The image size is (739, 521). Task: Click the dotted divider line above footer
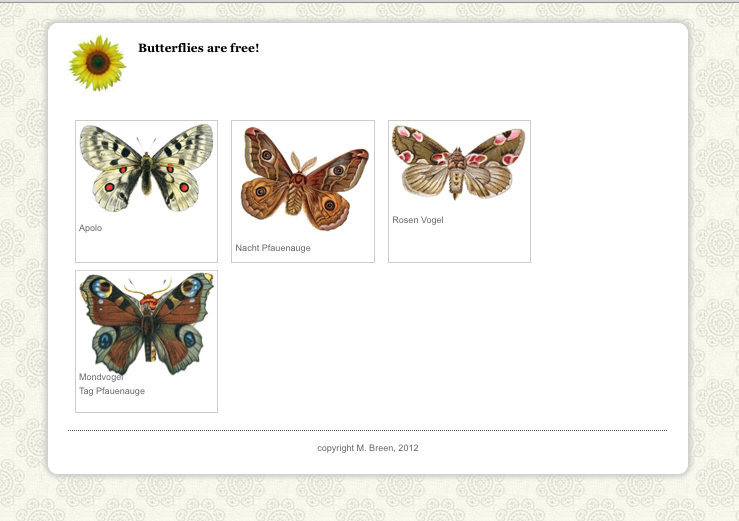(368, 430)
